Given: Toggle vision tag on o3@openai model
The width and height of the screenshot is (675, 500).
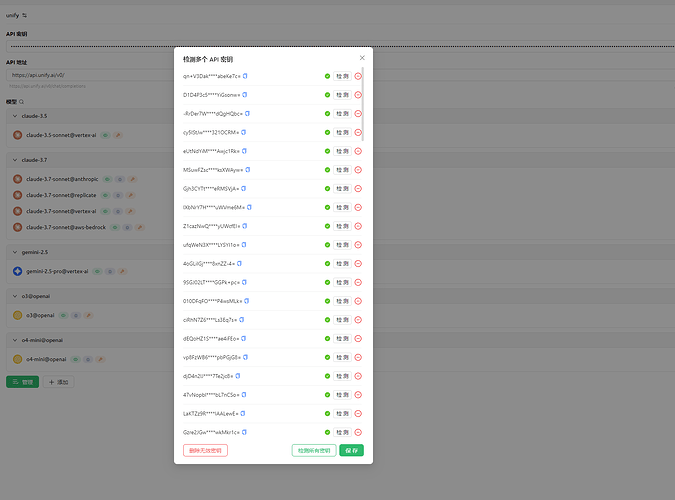Looking at the screenshot, I should pyautogui.click(x=64, y=316).
